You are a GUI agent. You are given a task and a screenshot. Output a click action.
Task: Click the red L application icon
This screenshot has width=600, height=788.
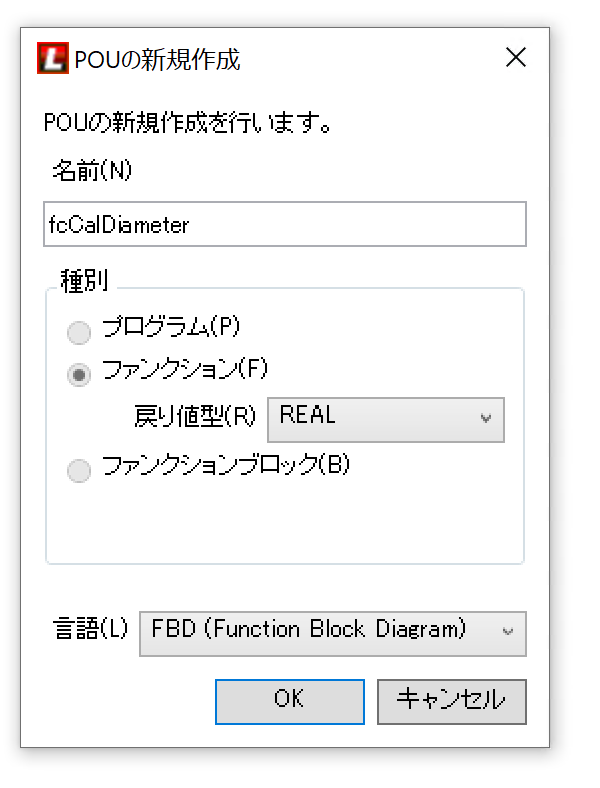coord(52,58)
